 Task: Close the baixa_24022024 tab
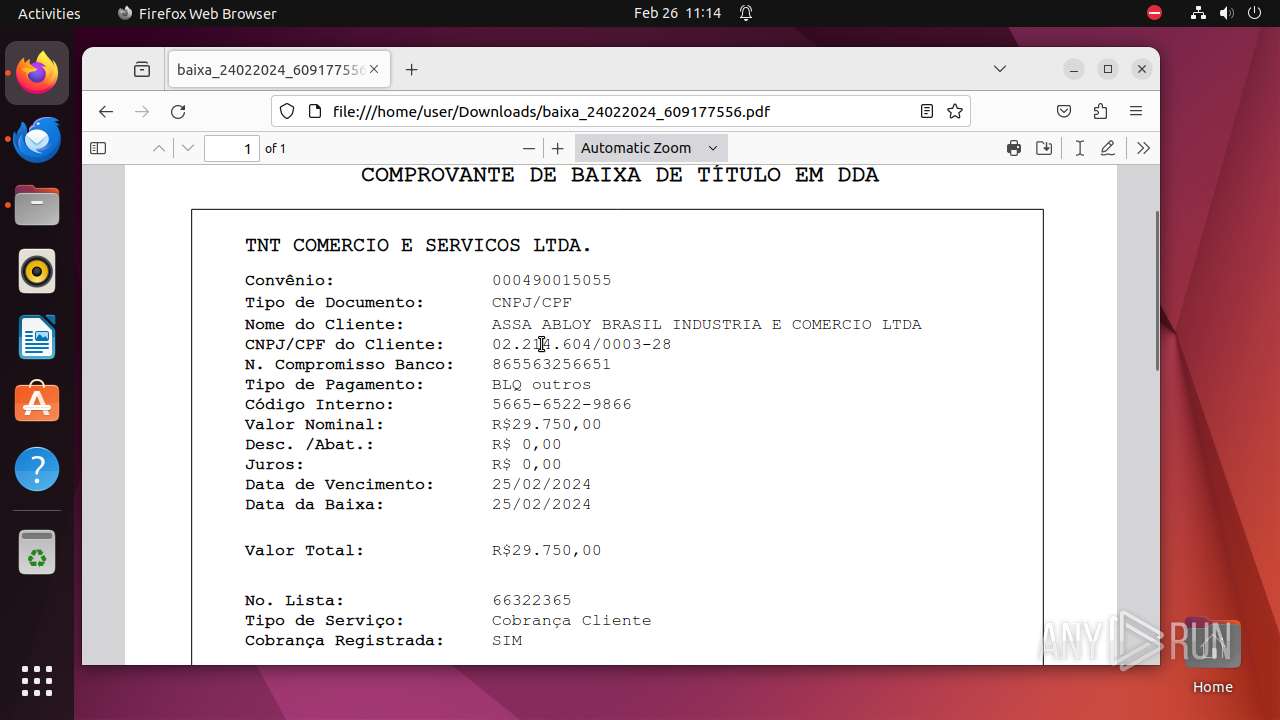point(374,70)
